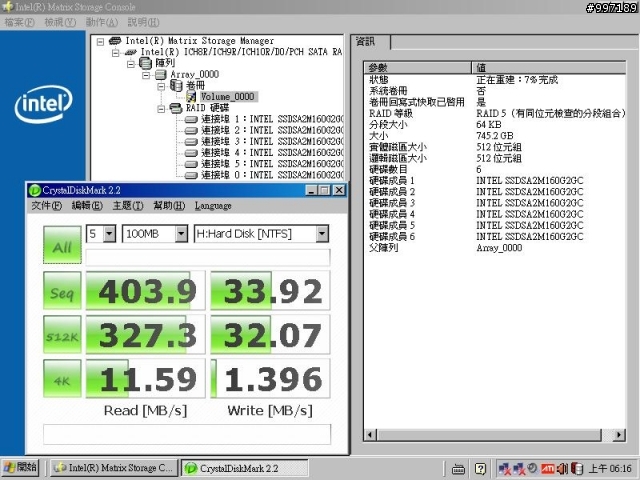Click the red ATI tray icon
The height and width of the screenshot is (480, 640).
click(547, 469)
